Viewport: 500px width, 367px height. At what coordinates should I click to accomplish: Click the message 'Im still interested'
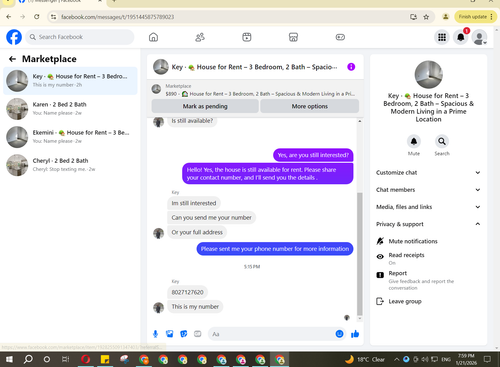(194, 203)
